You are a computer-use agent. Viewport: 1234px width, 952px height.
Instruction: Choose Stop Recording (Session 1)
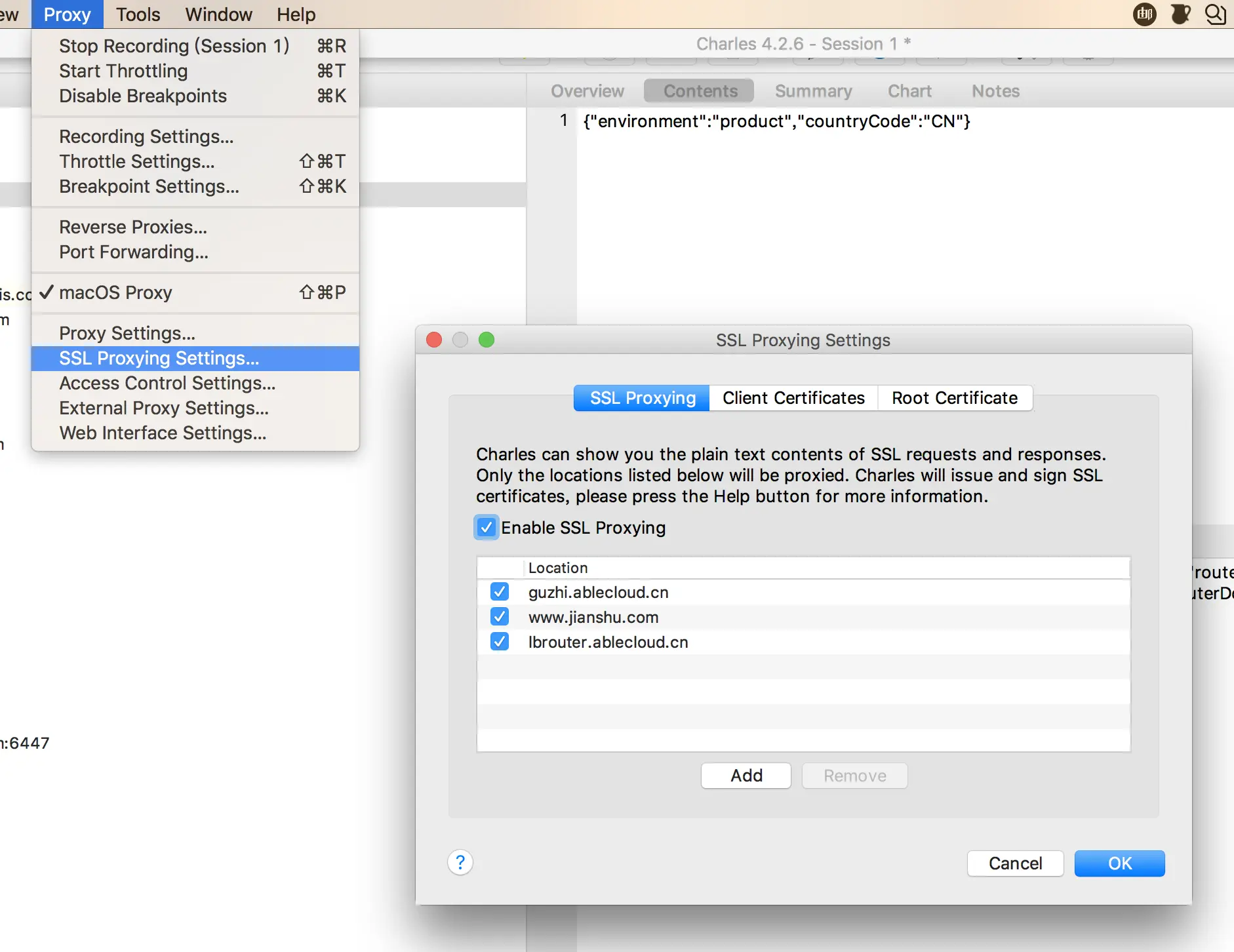195,46
